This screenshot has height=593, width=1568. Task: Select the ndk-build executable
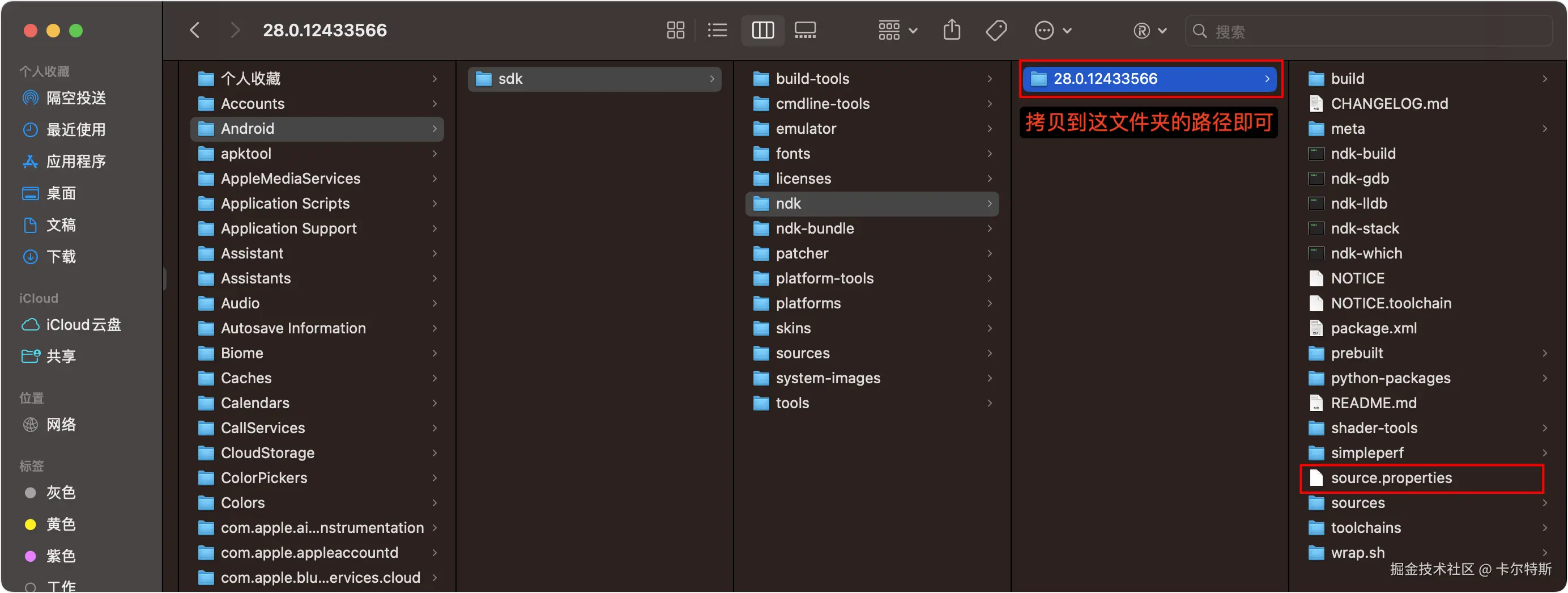tap(1428, 154)
